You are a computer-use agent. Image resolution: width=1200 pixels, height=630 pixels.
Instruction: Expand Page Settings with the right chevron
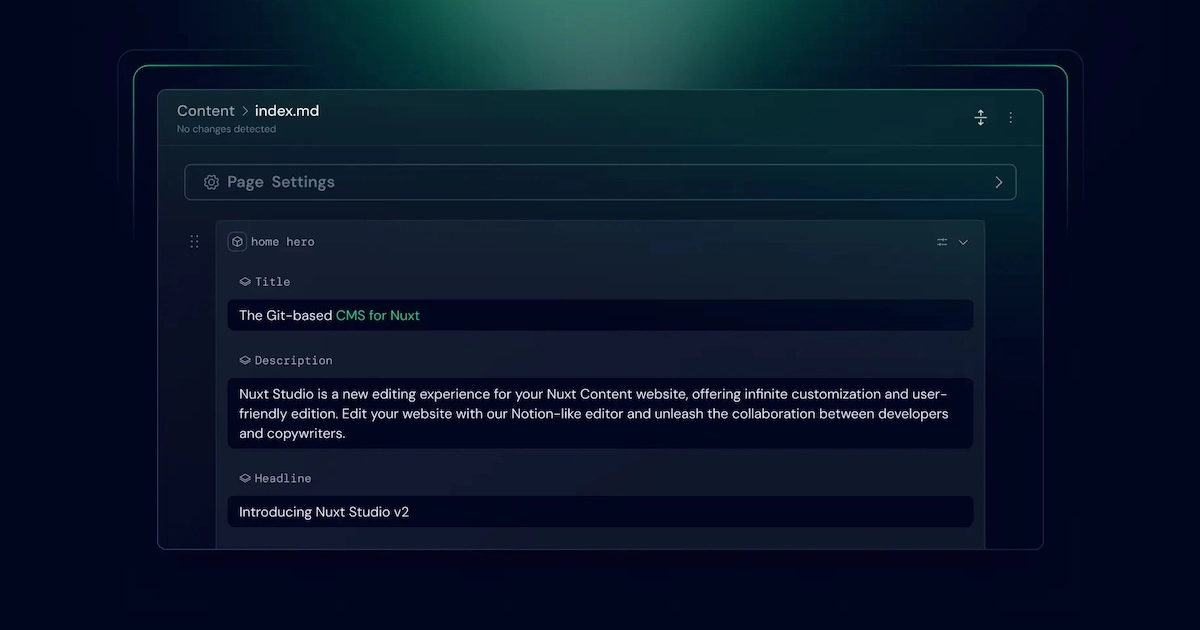(x=998, y=182)
